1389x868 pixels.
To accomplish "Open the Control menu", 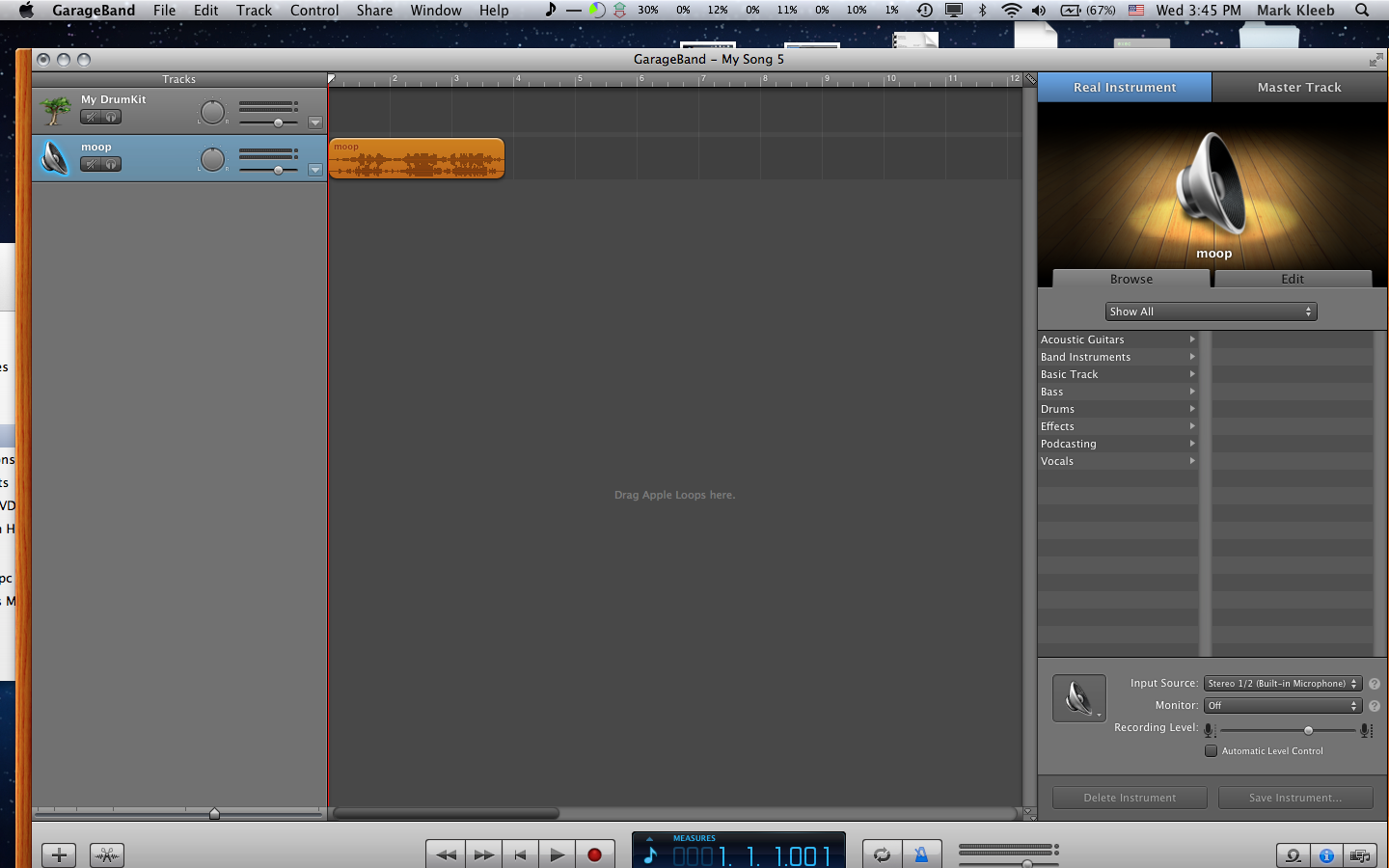I will [x=314, y=10].
